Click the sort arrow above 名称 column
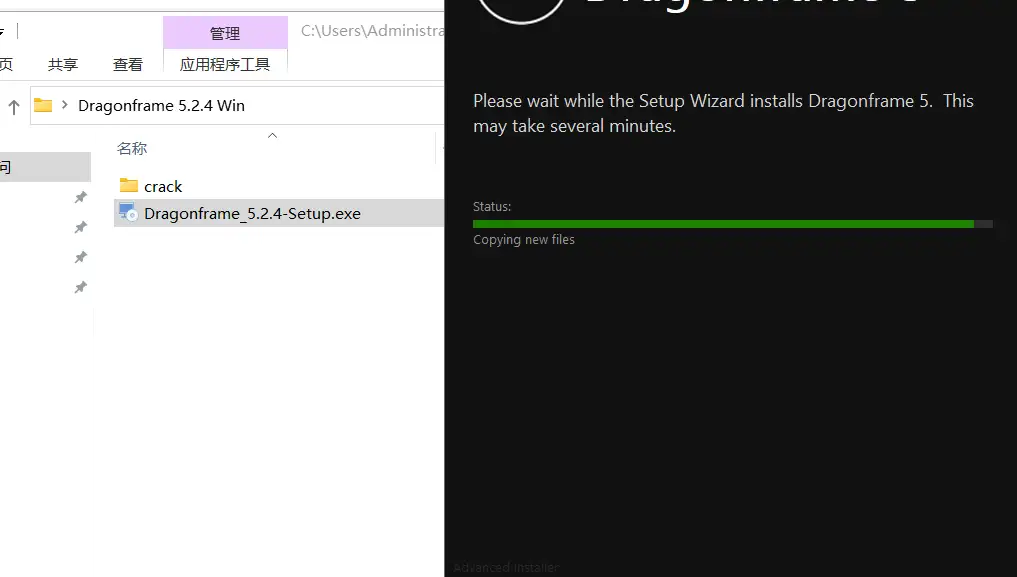 [272, 136]
